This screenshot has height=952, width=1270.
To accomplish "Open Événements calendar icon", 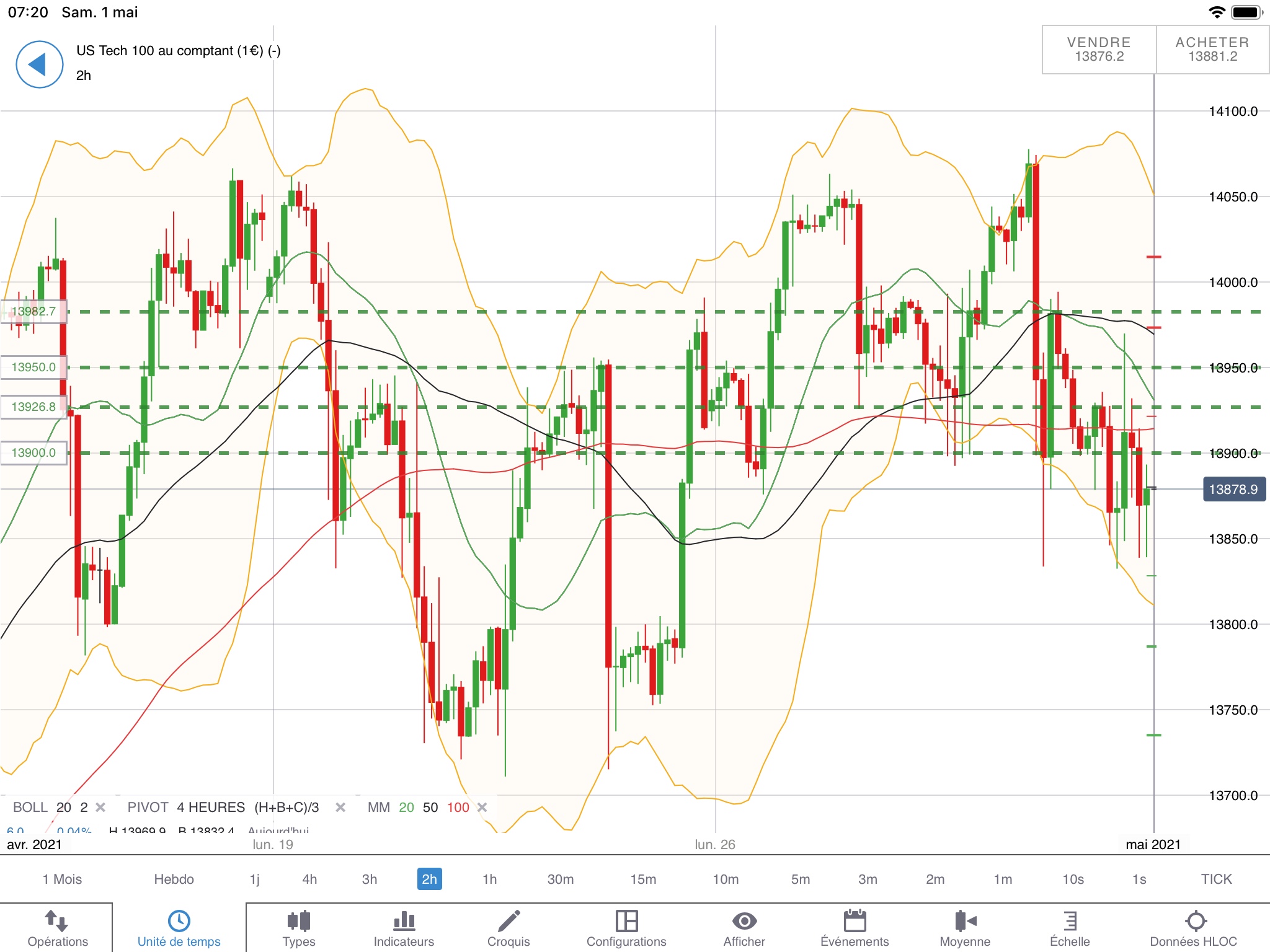I will pos(855,921).
